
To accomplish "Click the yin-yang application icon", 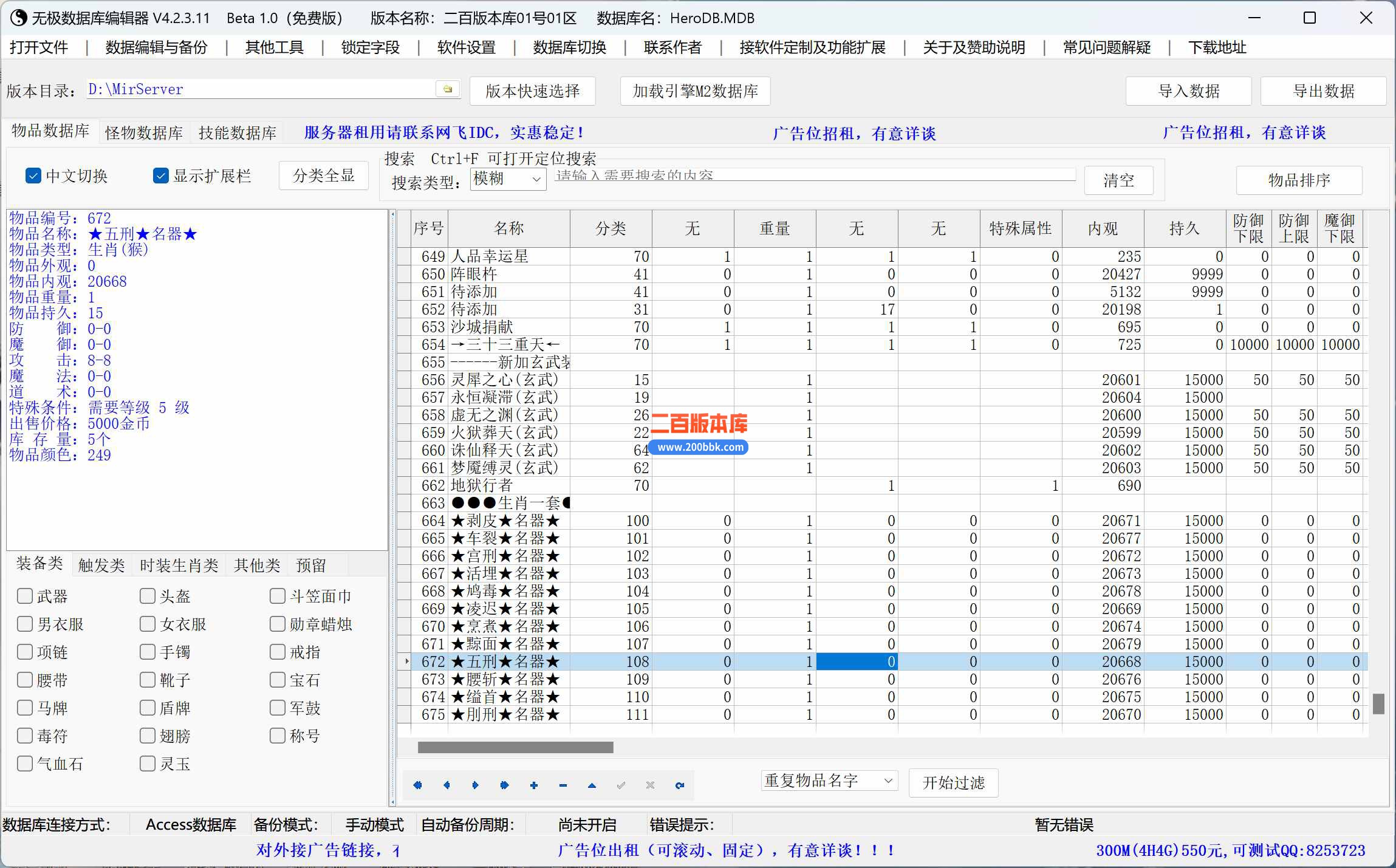I will coord(19,18).
